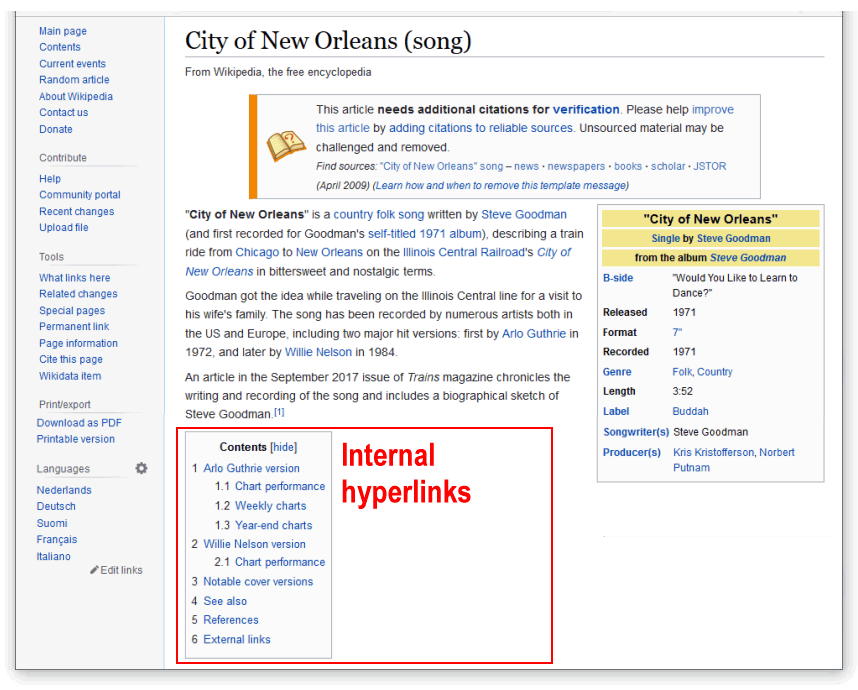Open What links here tool

tap(74, 278)
